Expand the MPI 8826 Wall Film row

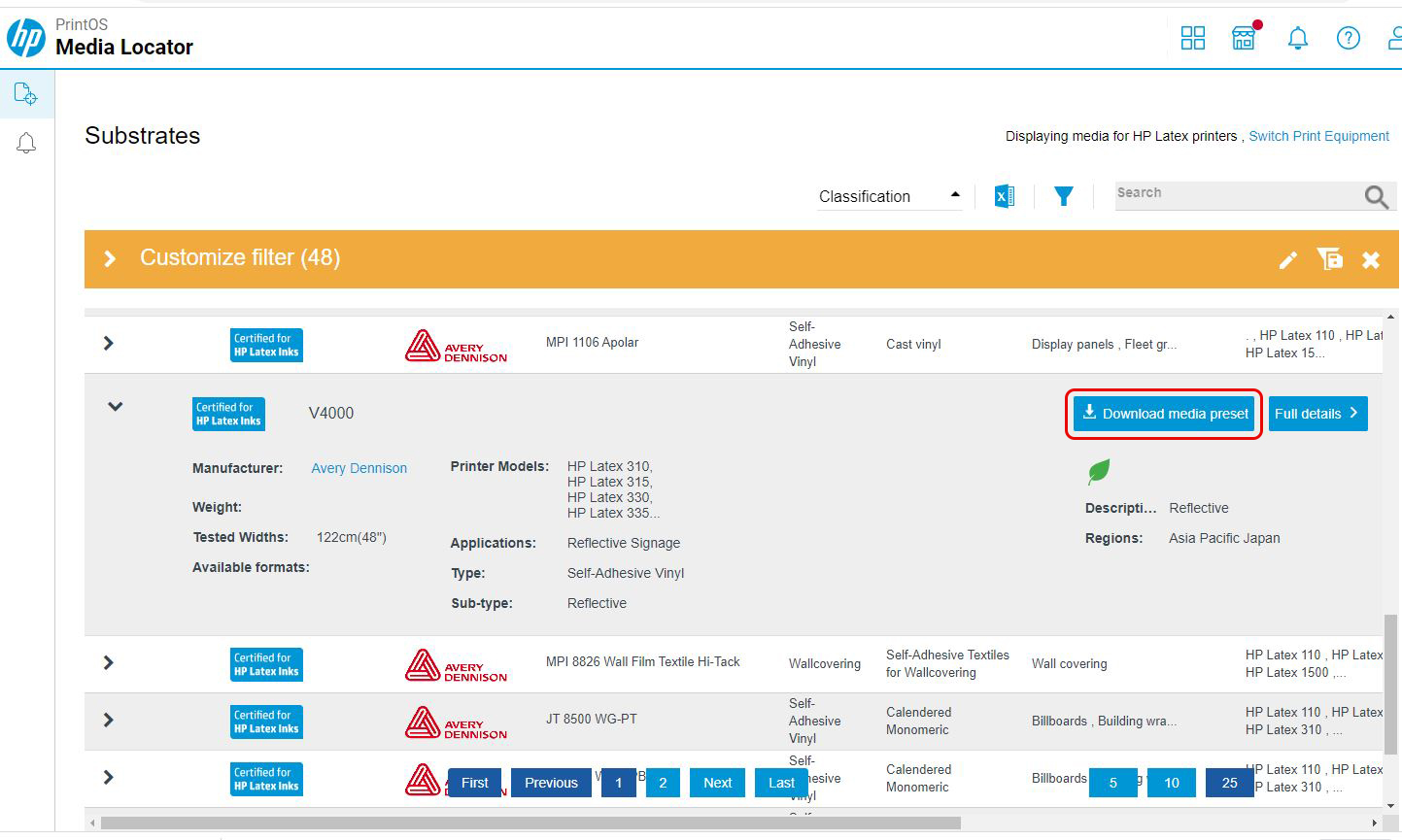click(109, 662)
